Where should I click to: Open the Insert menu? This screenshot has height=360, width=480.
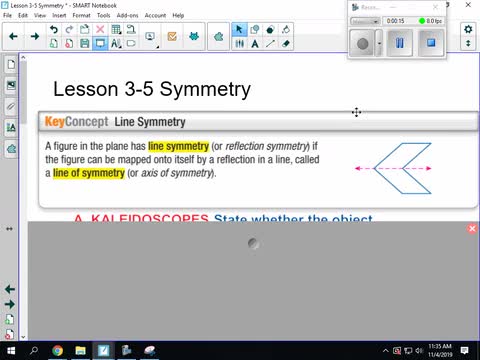pyautogui.click(x=59, y=15)
